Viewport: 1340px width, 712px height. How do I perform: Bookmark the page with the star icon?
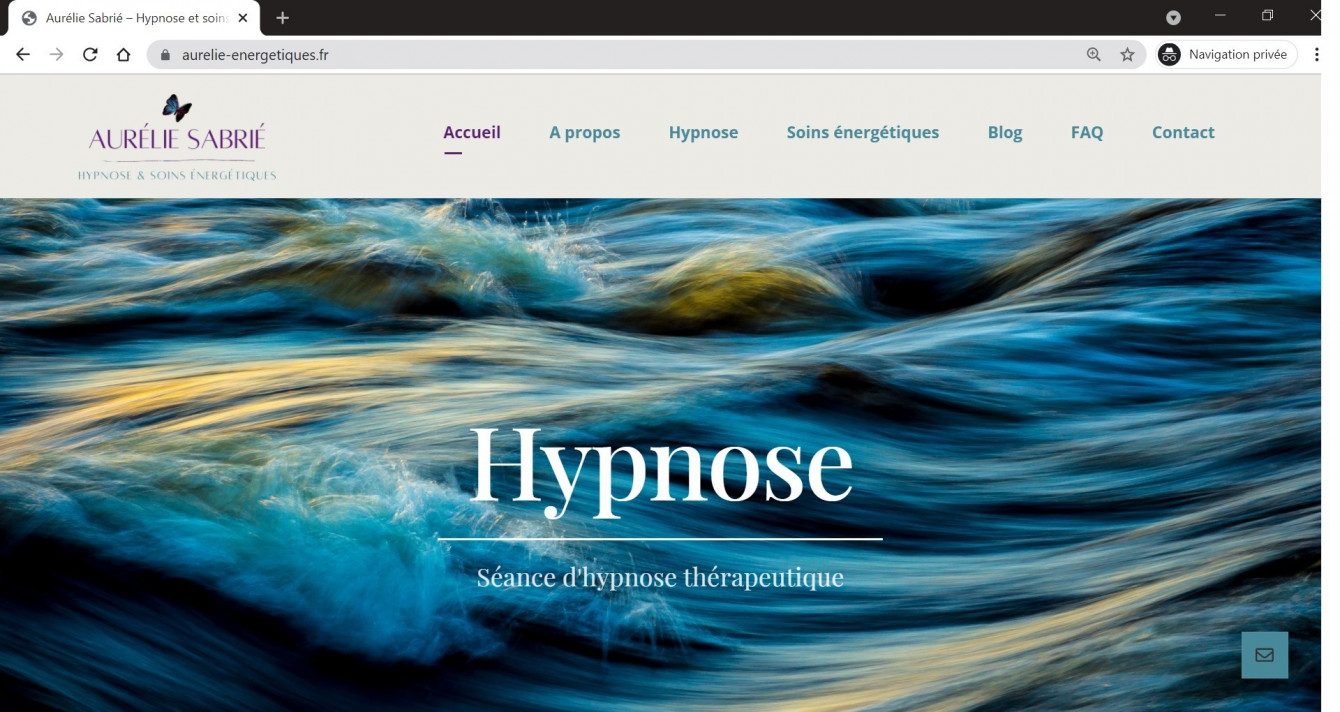tap(1127, 54)
